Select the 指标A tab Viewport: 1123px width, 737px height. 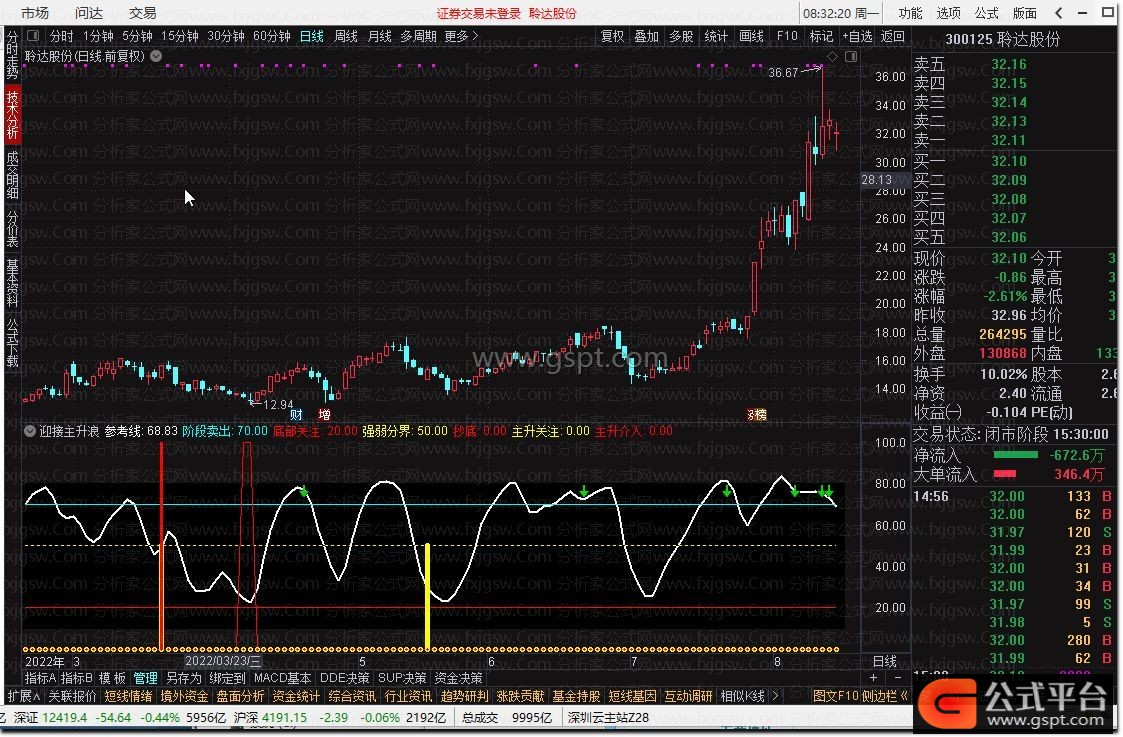pos(41,678)
